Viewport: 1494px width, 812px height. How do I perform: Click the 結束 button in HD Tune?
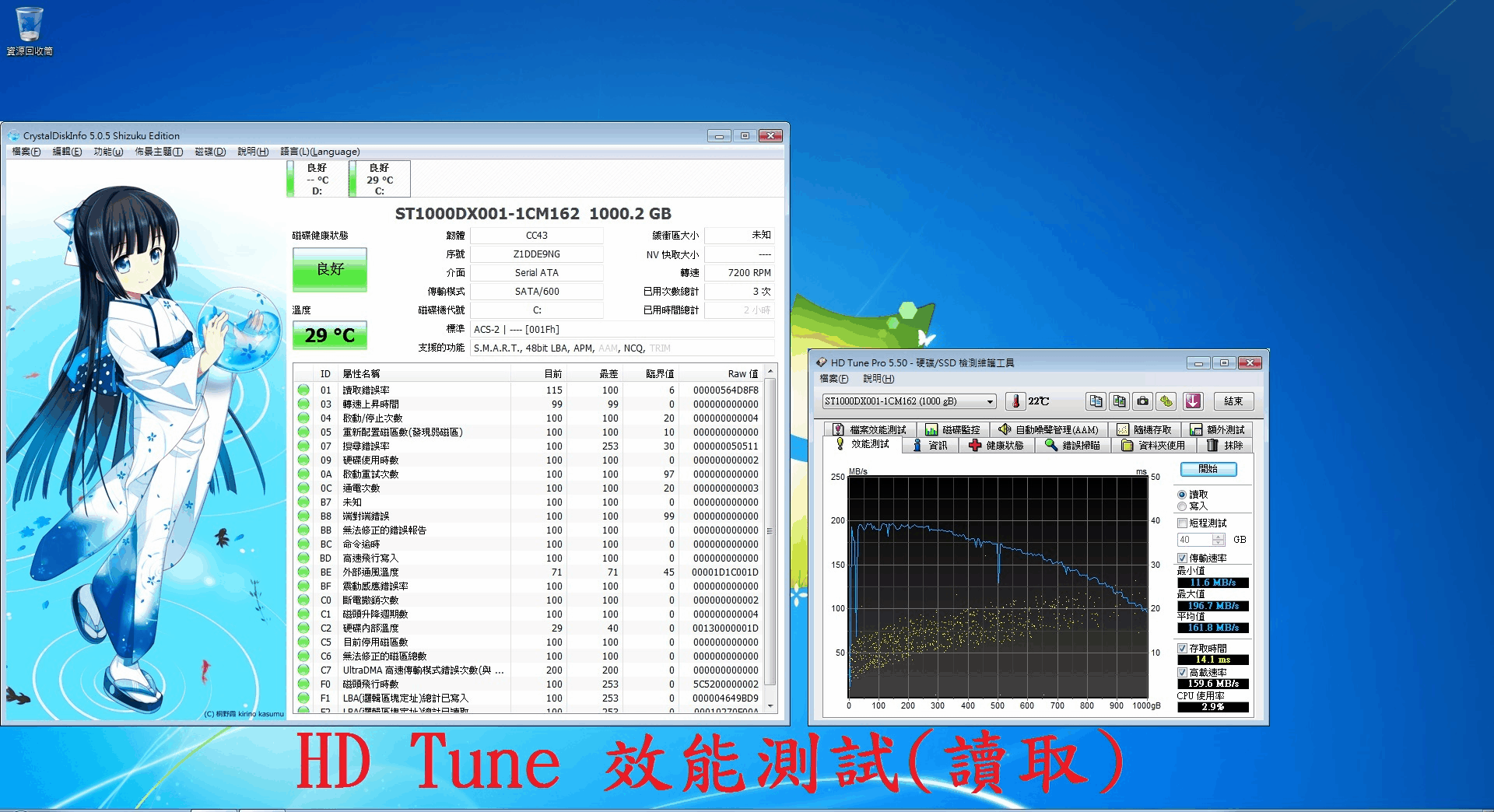click(1233, 401)
